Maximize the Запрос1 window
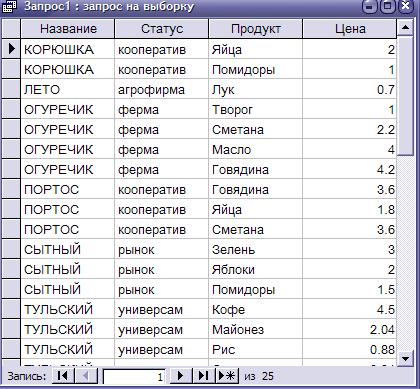 coord(388,6)
